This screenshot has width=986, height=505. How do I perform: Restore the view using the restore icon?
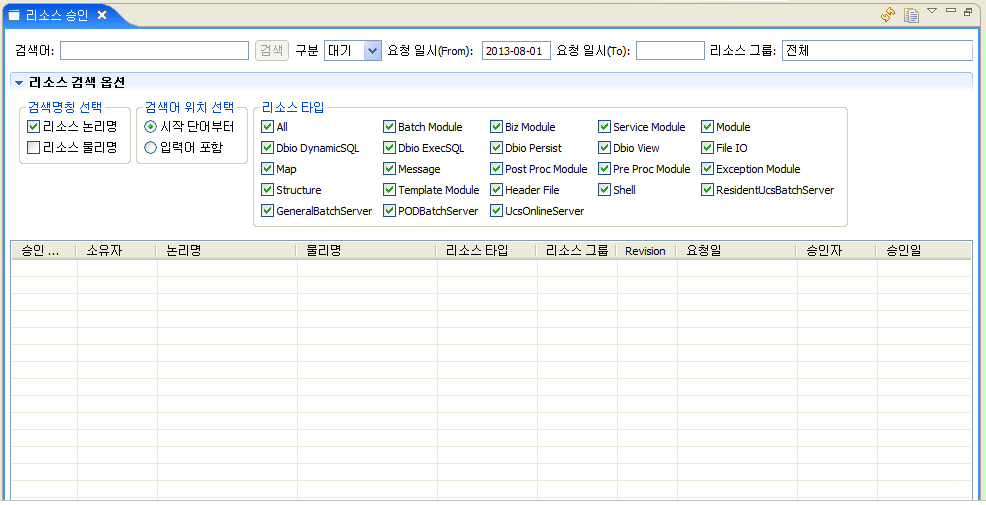(x=968, y=11)
